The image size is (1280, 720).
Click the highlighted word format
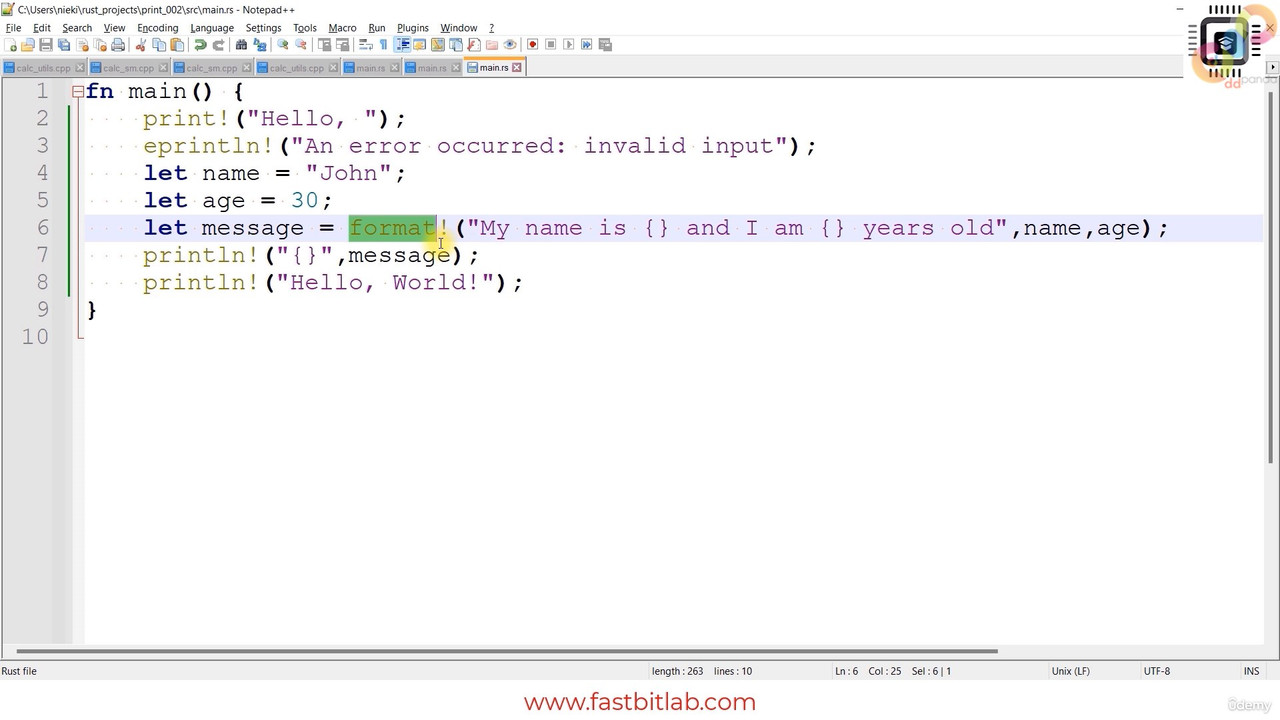[392, 228]
